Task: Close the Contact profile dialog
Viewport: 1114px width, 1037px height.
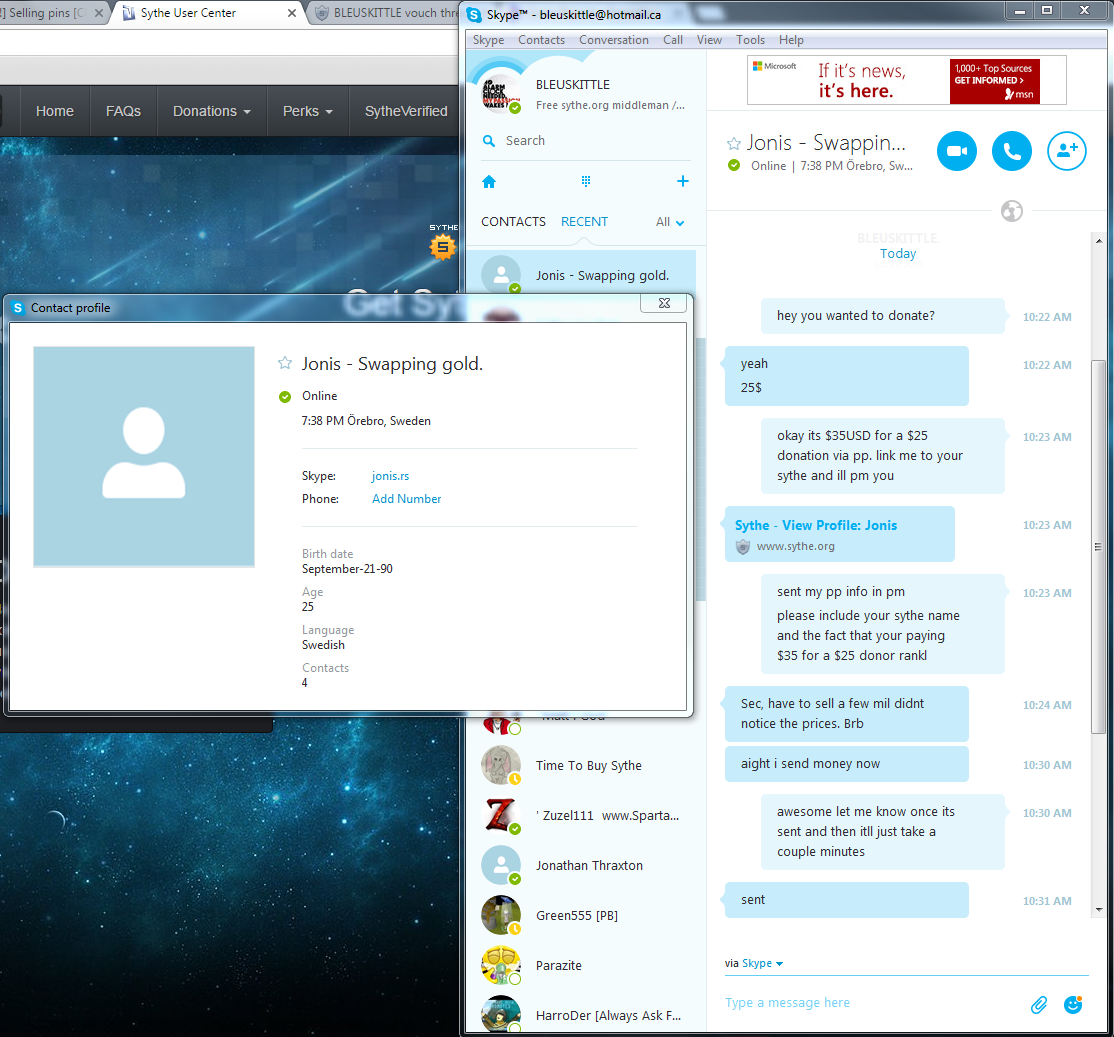Action: pos(664,303)
